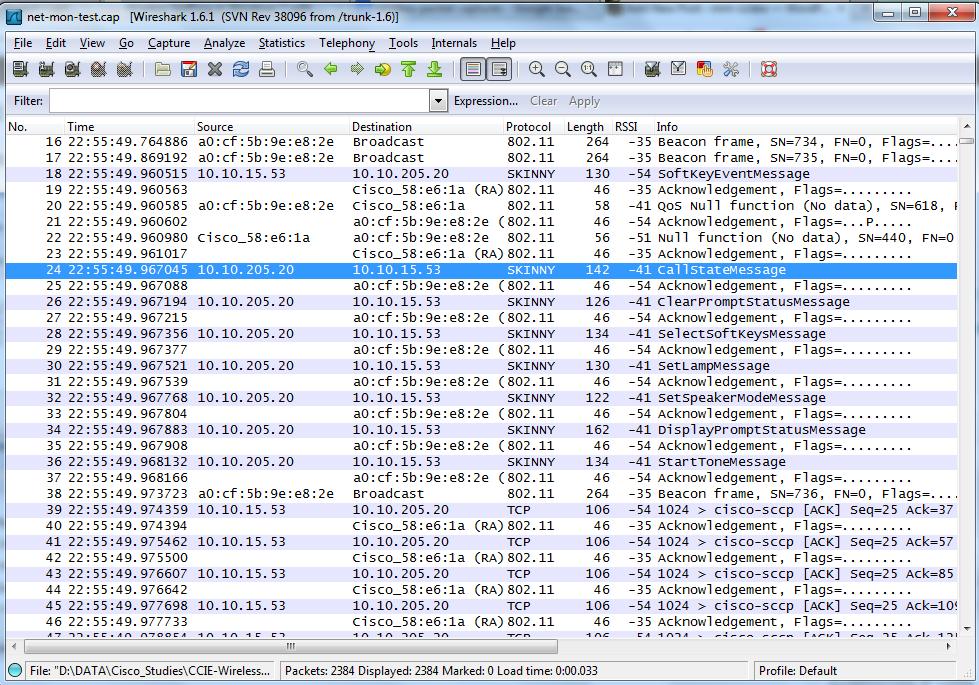Open the Statistics menu
This screenshot has width=979, height=685.
[x=281, y=43]
